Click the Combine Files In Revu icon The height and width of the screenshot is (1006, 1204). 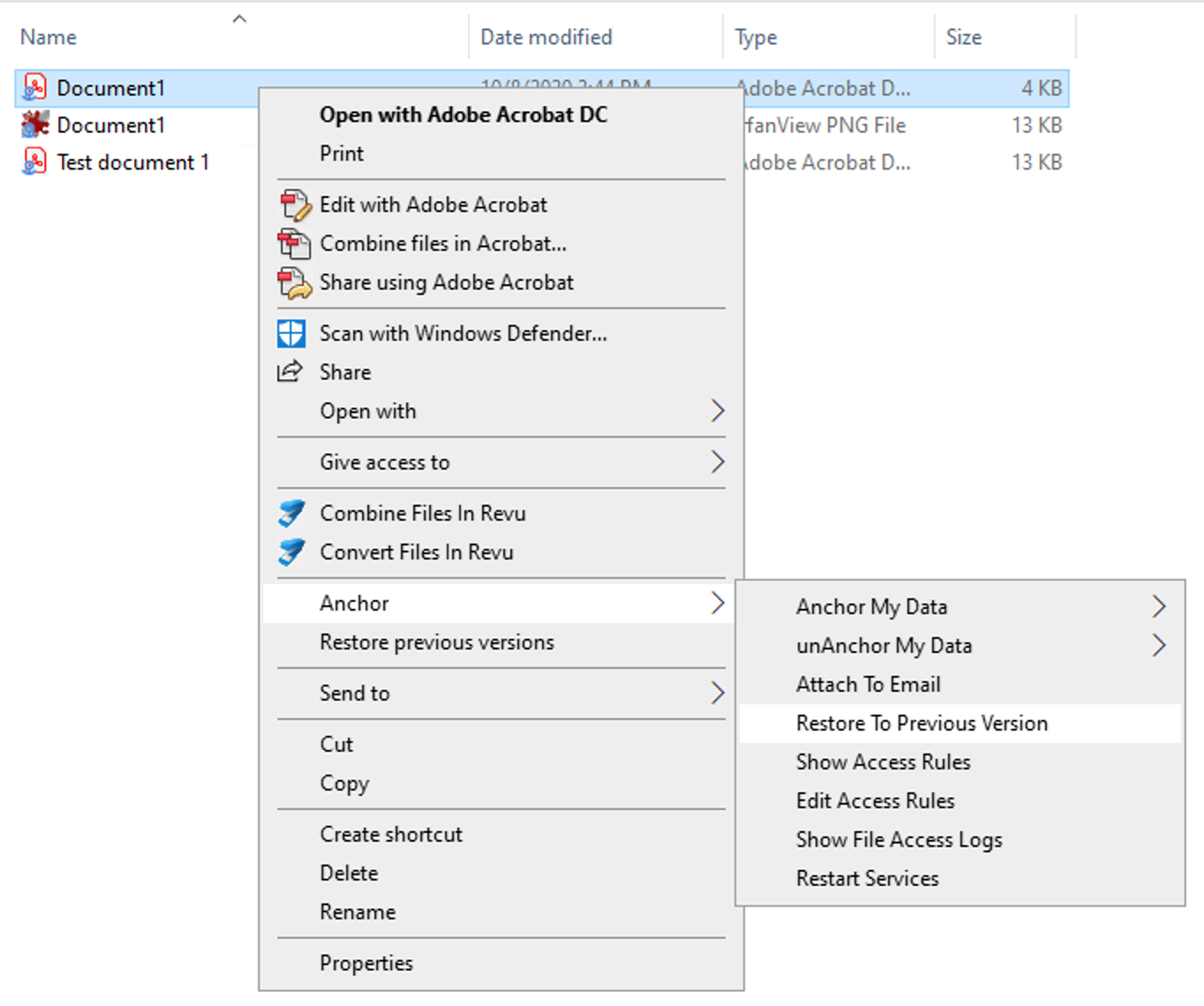coord(291,514)
